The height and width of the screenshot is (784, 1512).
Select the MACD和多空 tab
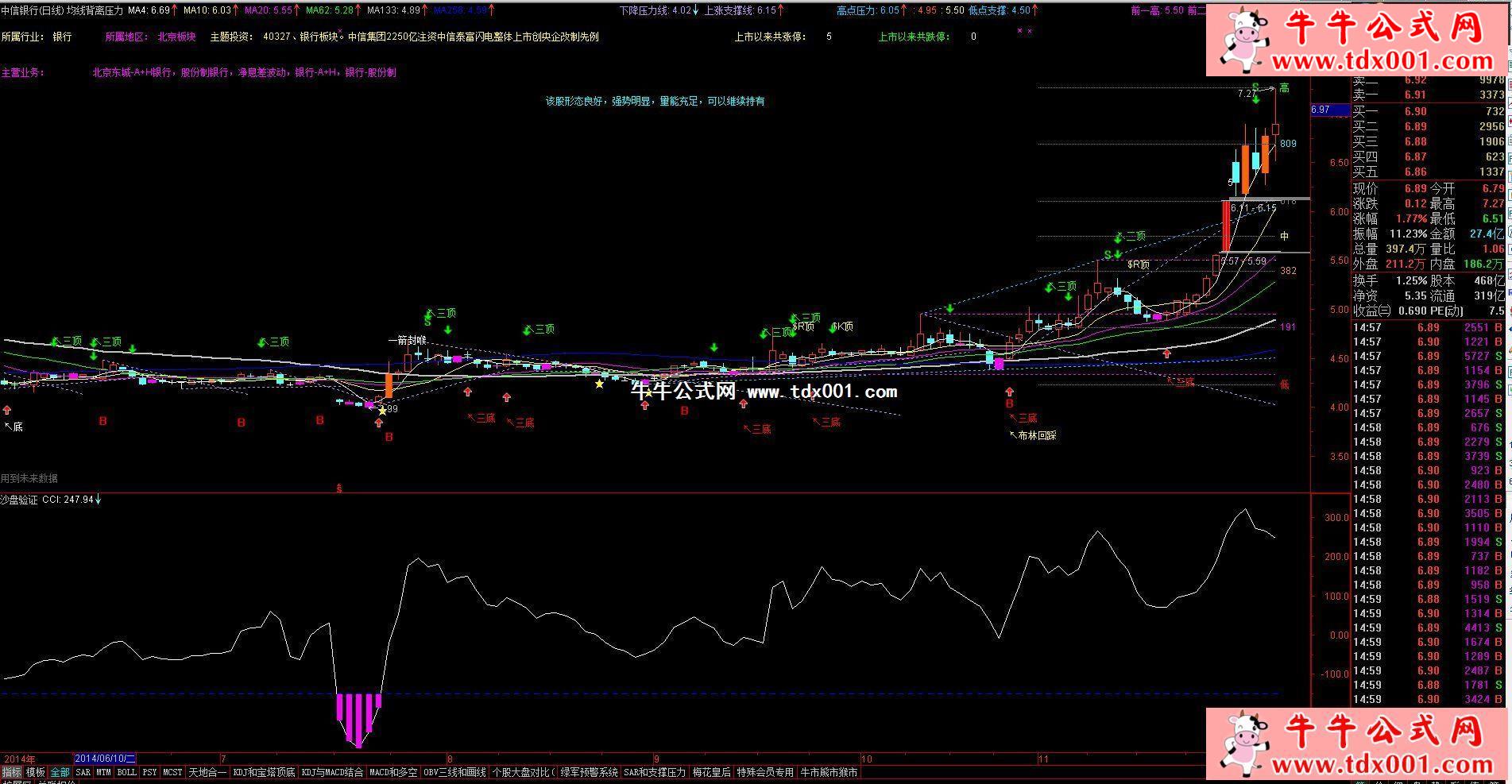coord(393,772)
